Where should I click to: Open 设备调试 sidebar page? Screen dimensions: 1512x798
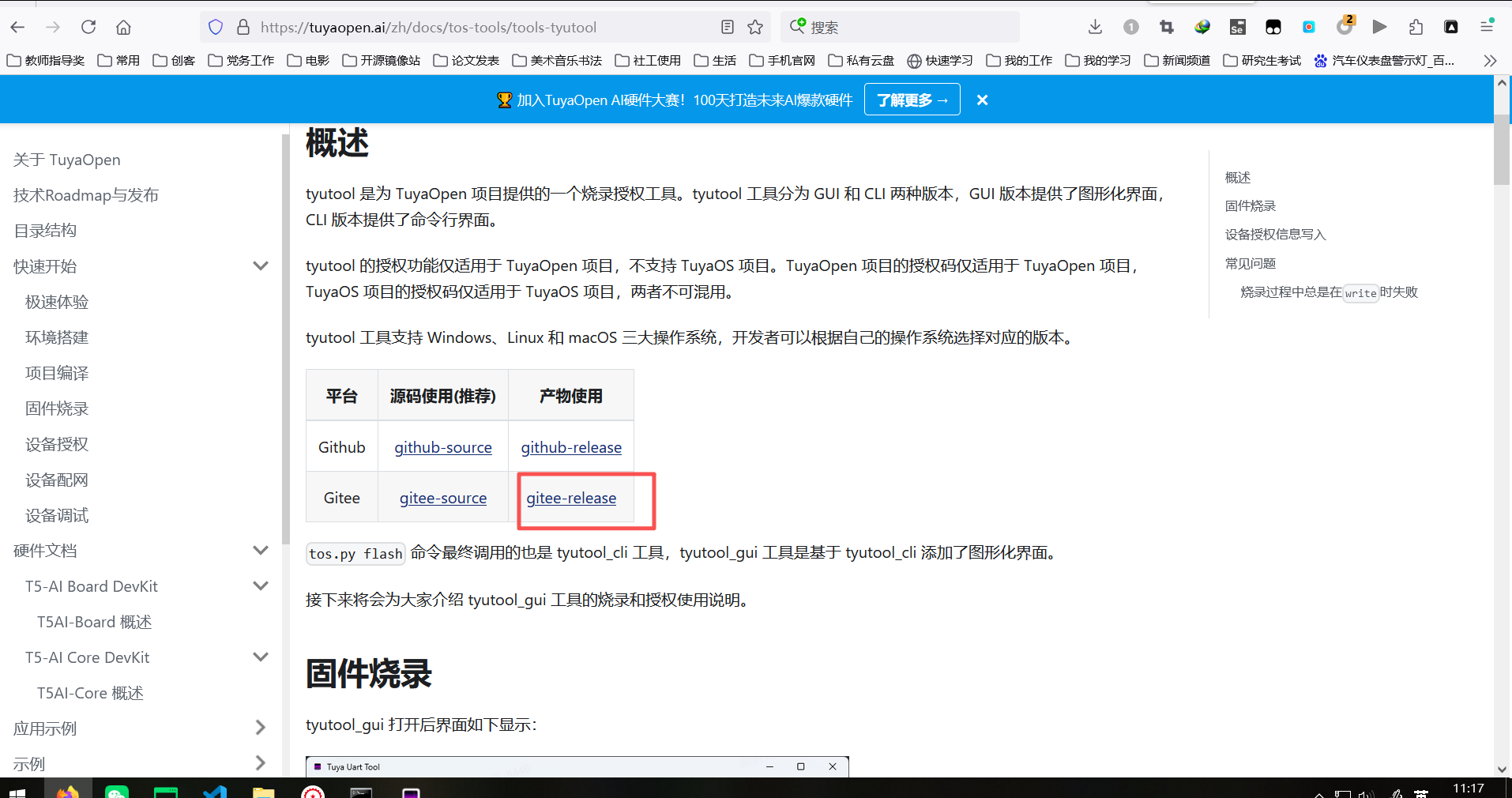[57, 515]
